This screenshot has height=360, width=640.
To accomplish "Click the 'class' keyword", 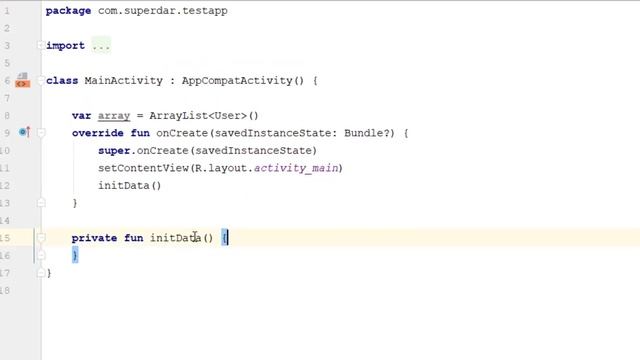I will [x=62, y=81].
